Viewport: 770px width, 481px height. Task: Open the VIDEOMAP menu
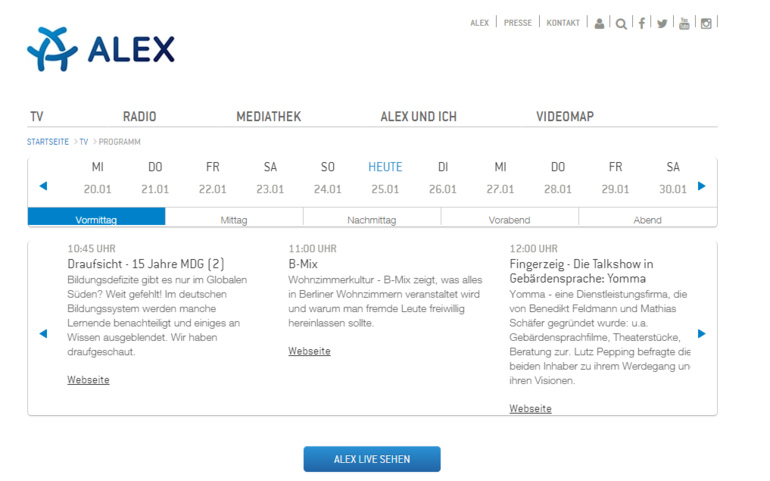coord(565,116)
